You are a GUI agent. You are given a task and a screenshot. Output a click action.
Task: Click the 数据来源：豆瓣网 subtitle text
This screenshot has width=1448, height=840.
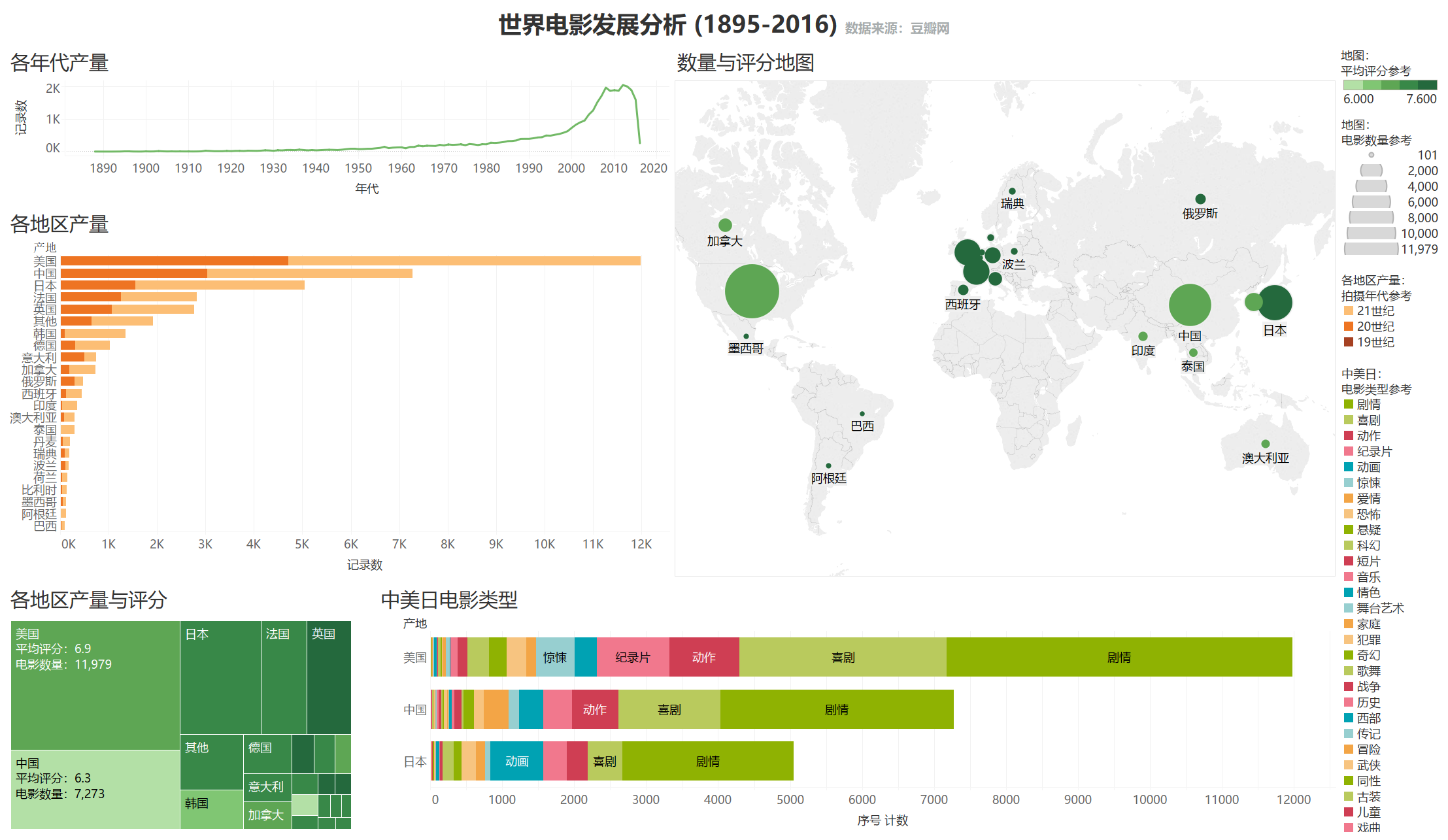point(897,28)
